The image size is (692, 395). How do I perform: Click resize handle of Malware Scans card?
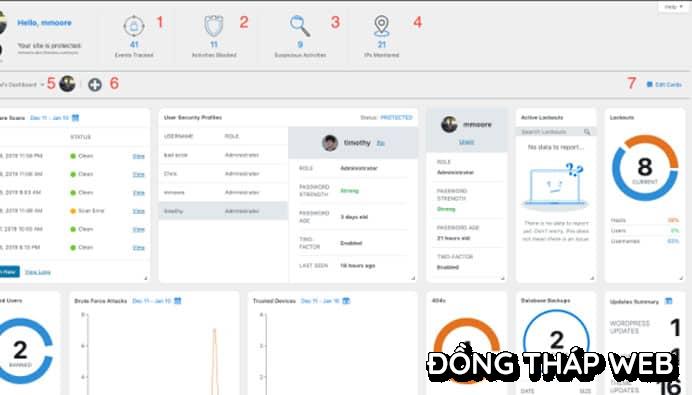[145, 278]
